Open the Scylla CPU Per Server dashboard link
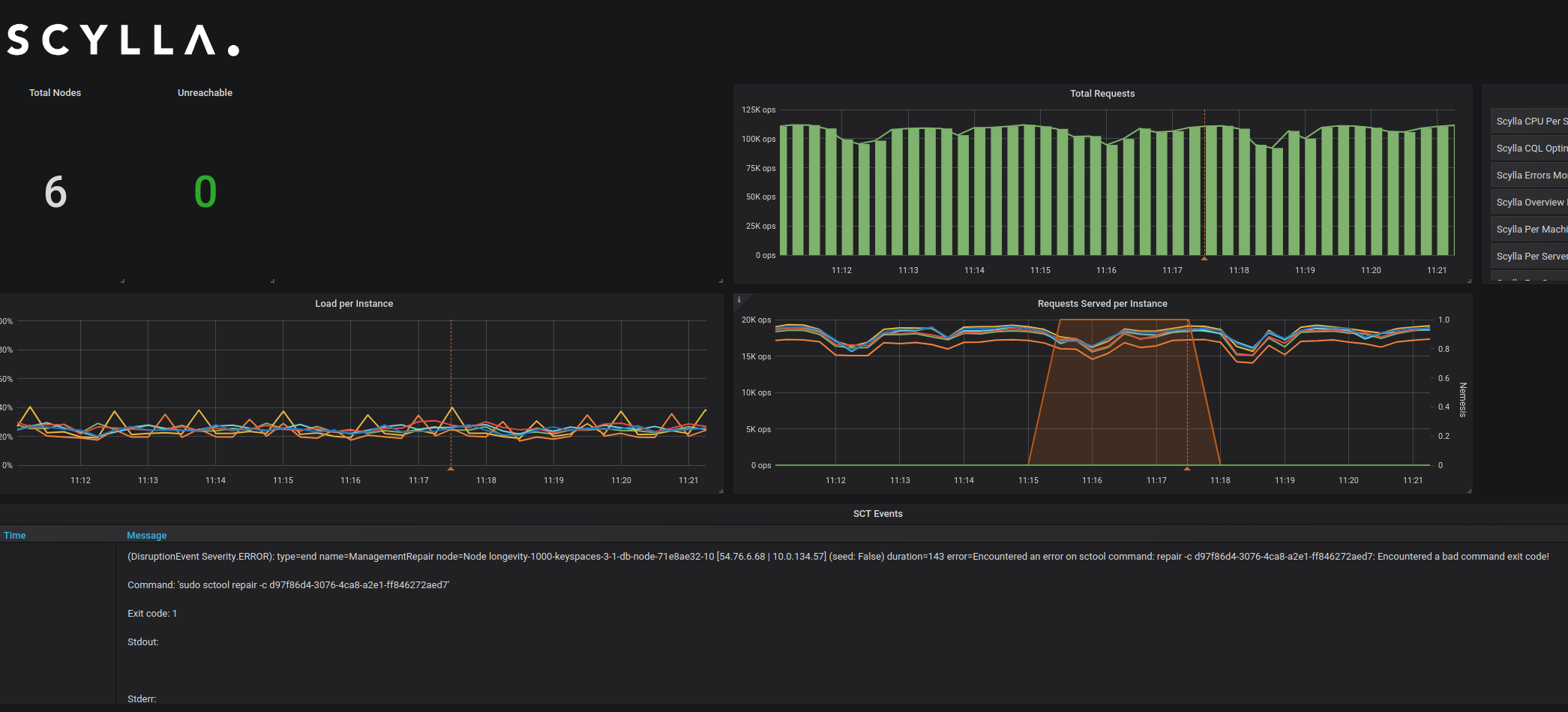This screenshot has height=712, width=1568. click(x=1530, y=121)
